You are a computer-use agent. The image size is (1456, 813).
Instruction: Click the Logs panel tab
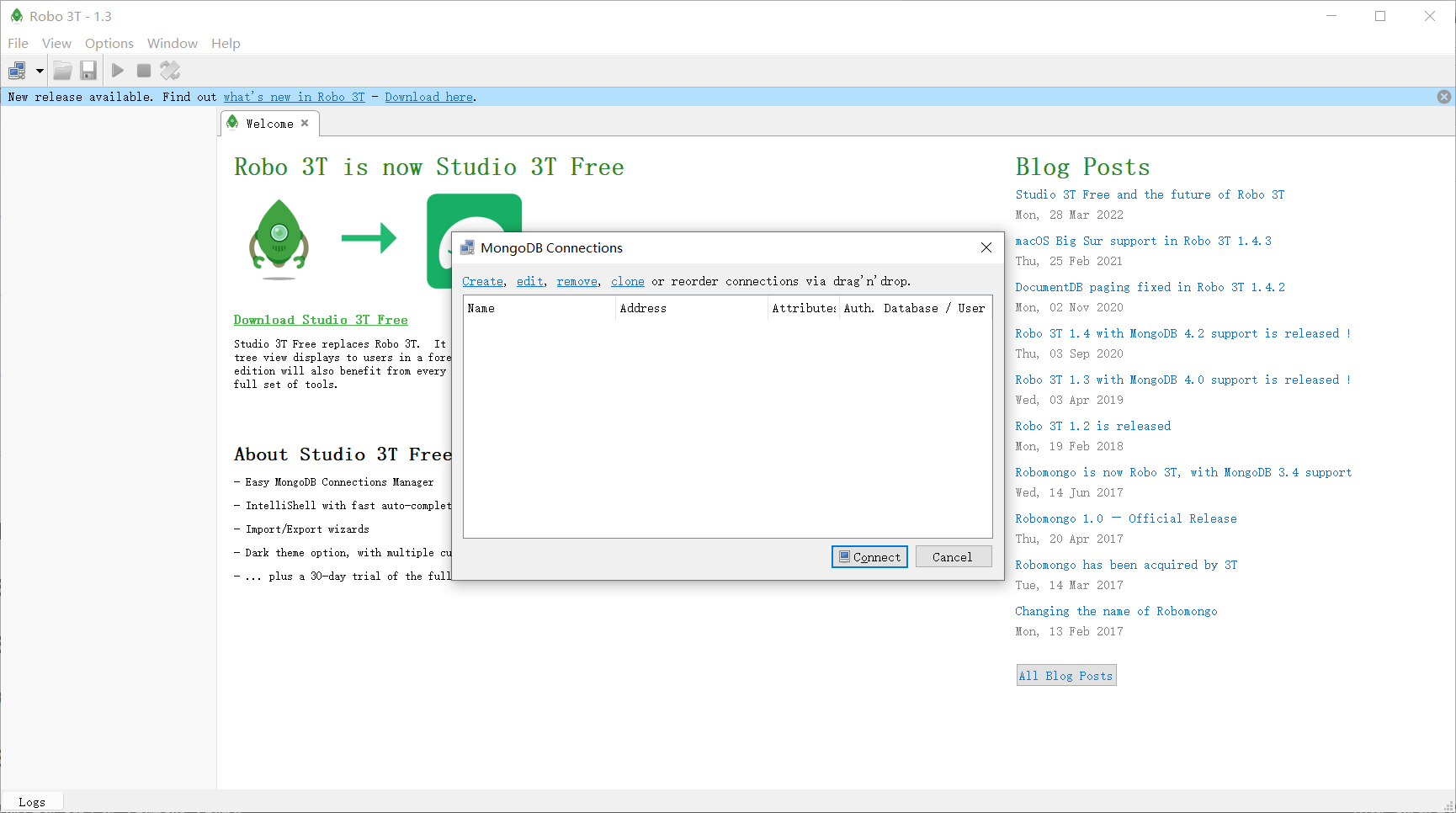pyautogui.click(x=32, y=802)
